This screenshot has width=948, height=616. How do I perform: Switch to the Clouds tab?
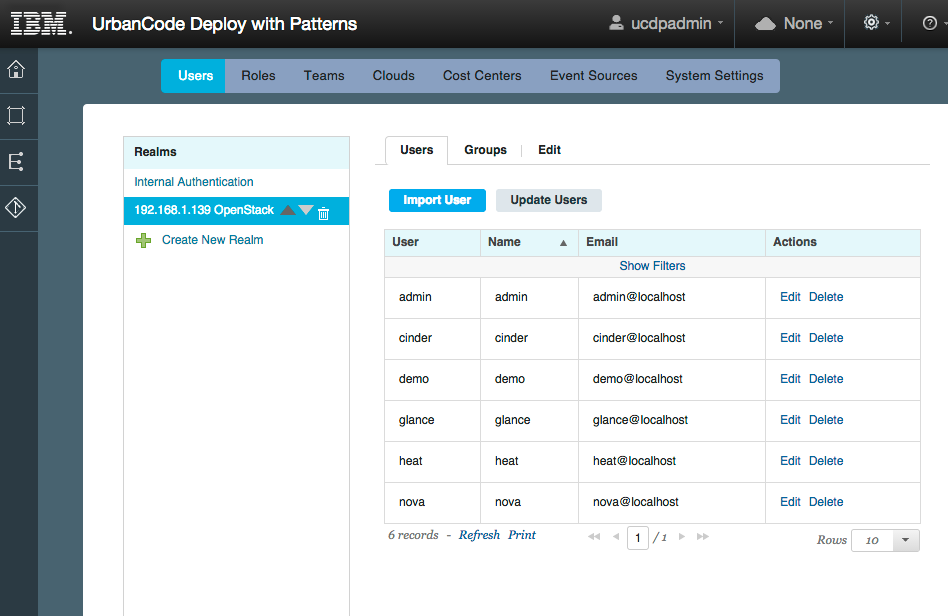394,76
